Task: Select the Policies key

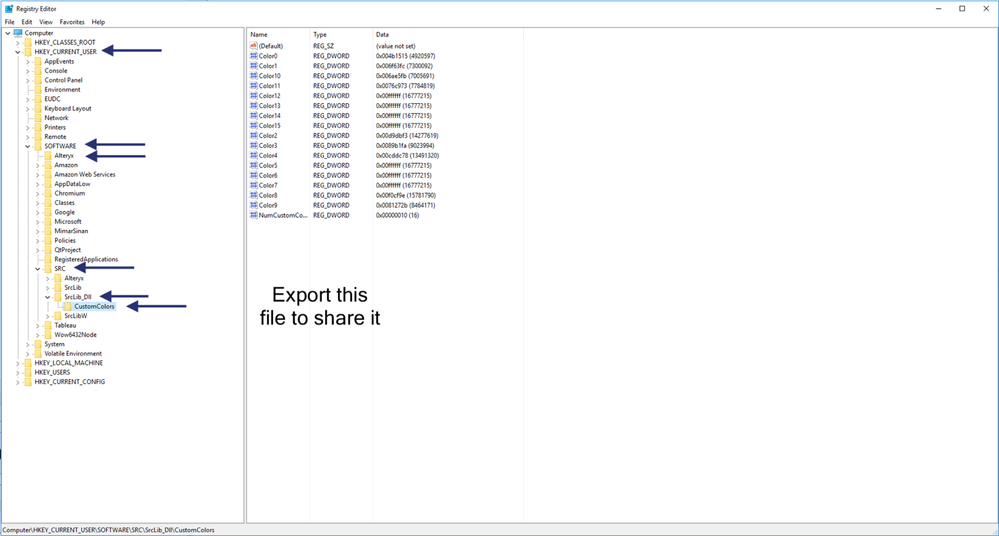Action: (x=65, y=241)
